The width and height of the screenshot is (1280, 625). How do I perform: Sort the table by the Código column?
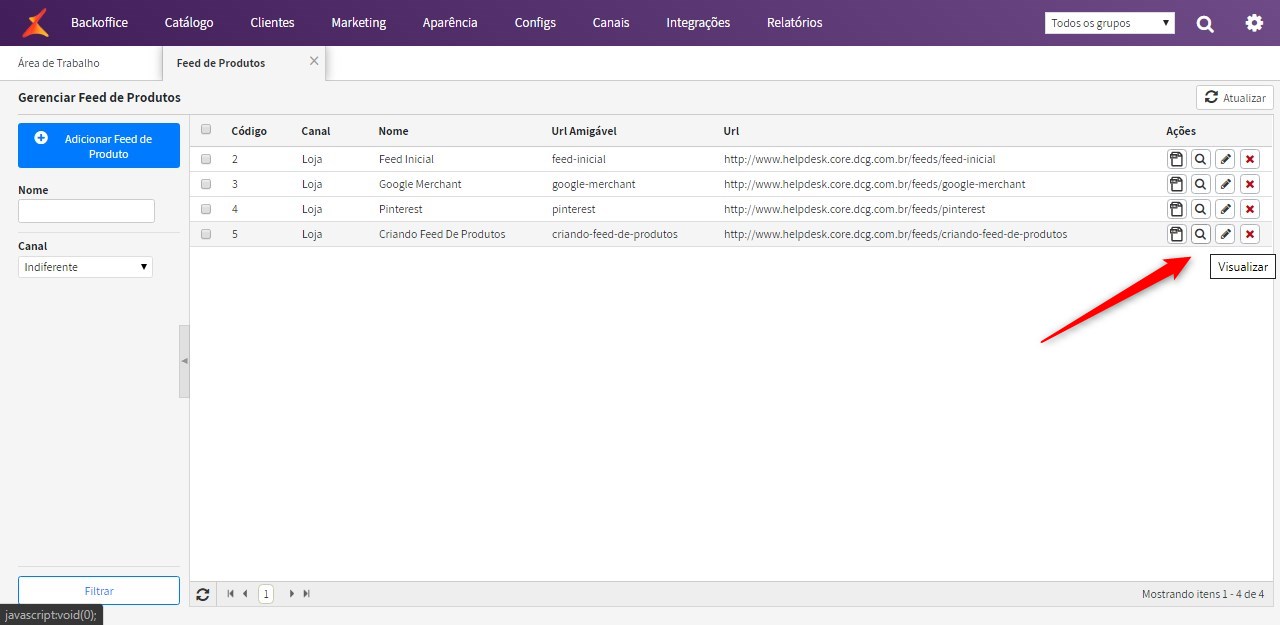tap(249, 131)
